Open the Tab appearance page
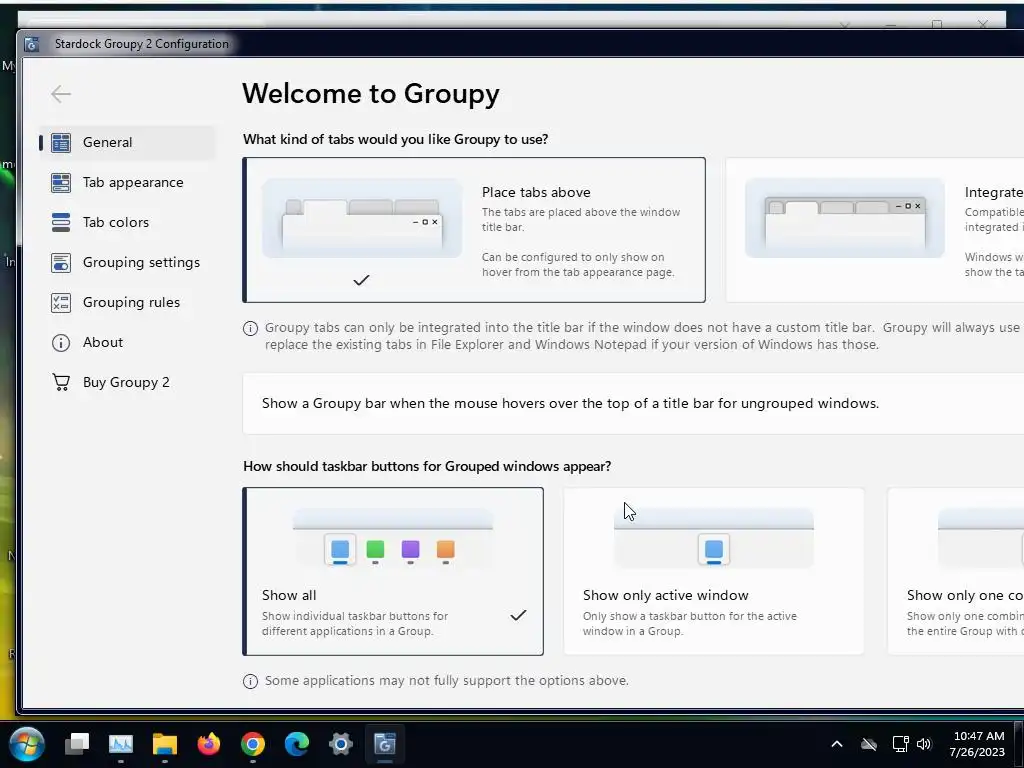 tap(127, 182)
